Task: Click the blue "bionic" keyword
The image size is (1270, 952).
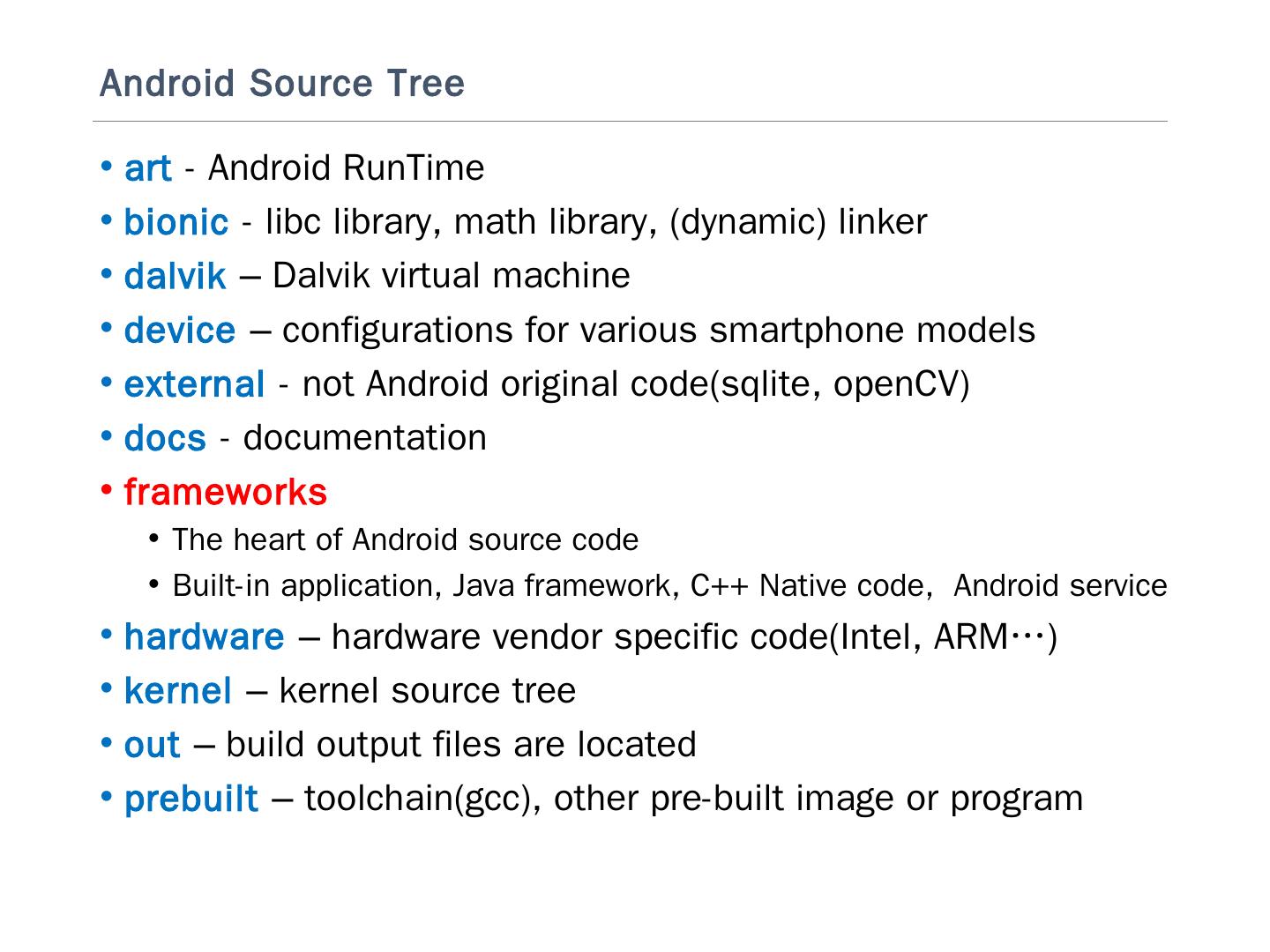Action: [x=176, y=222]
